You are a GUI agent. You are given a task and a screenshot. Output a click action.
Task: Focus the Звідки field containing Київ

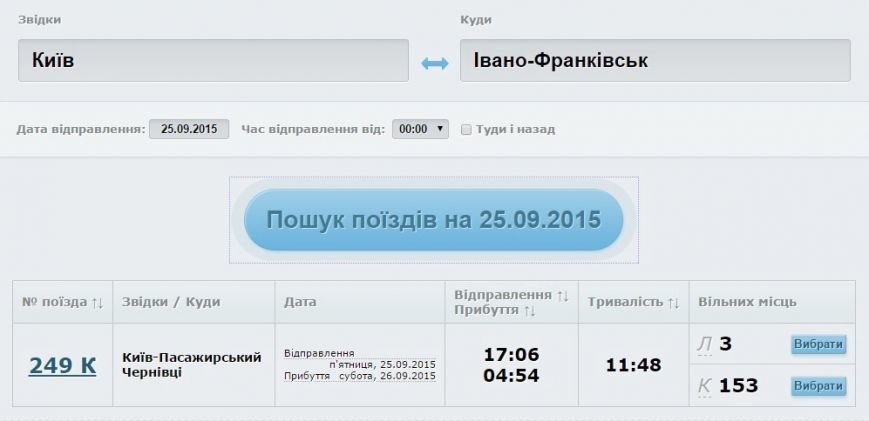213,60
